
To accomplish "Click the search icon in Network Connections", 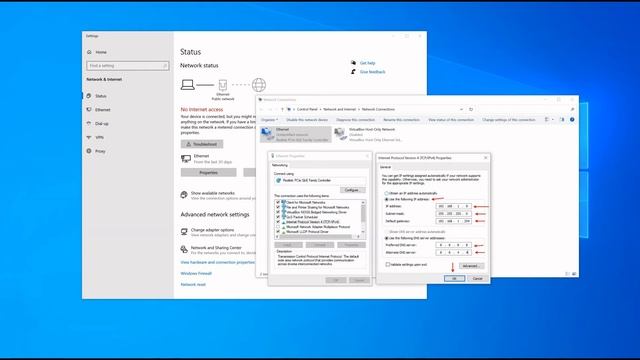I will click(x=572, y=109).
